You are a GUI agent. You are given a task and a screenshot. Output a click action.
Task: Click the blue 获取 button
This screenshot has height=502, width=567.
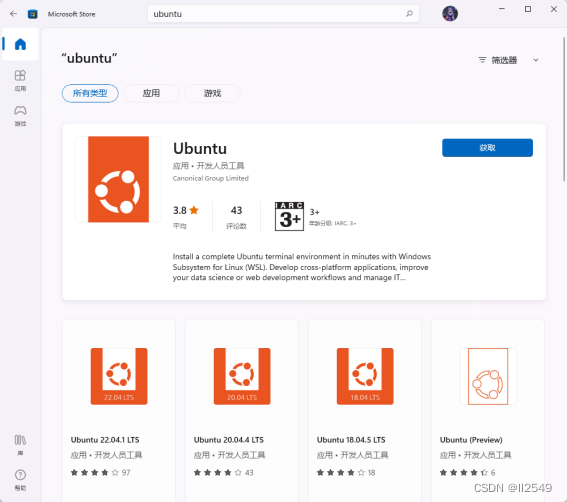[x=487, y=148]
